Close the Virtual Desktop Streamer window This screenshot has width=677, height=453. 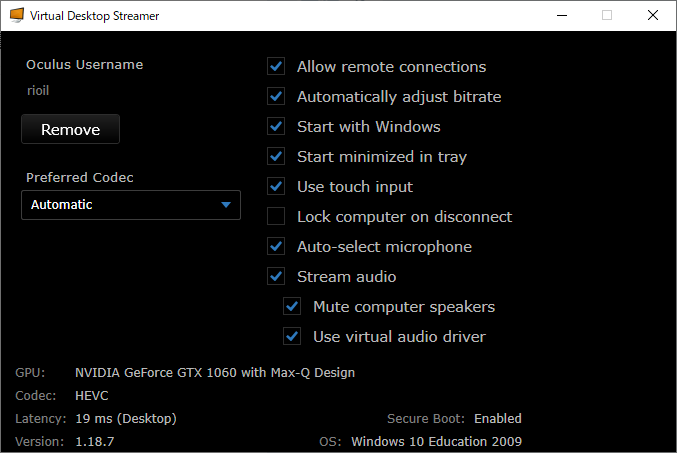tap(653, 16)
